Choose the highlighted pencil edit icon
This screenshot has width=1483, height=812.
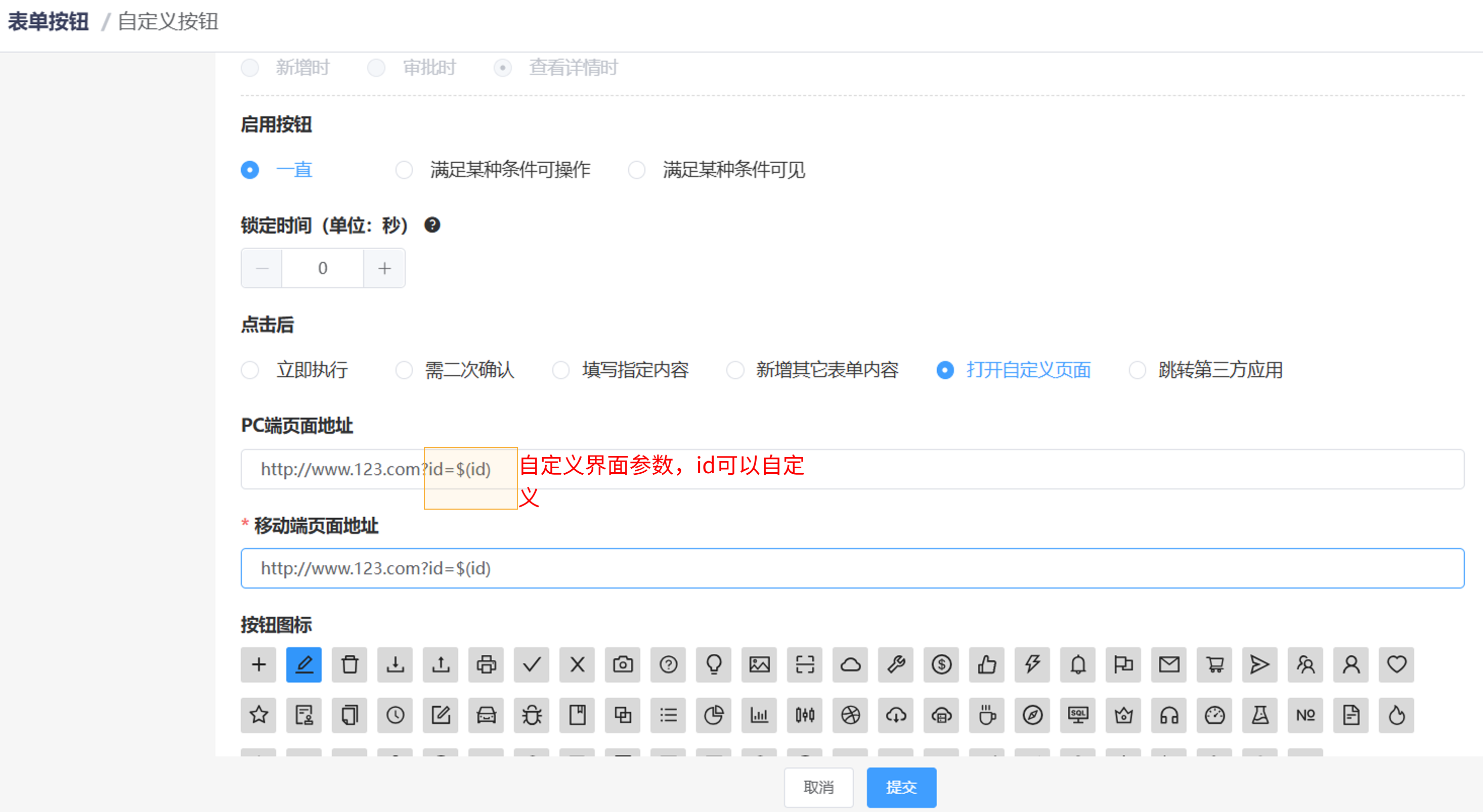click(304, 665)
